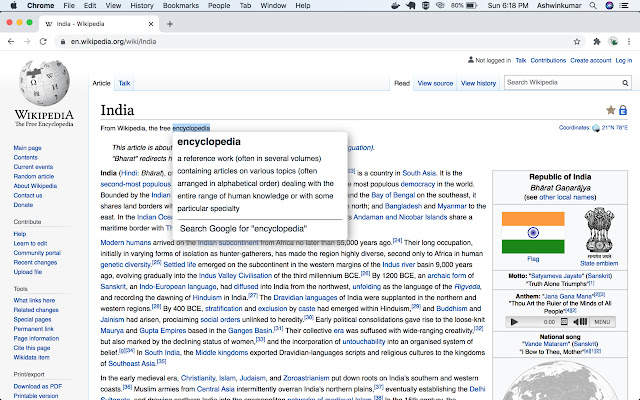Click the volume icon in anthem player

(x=583, y=322)
